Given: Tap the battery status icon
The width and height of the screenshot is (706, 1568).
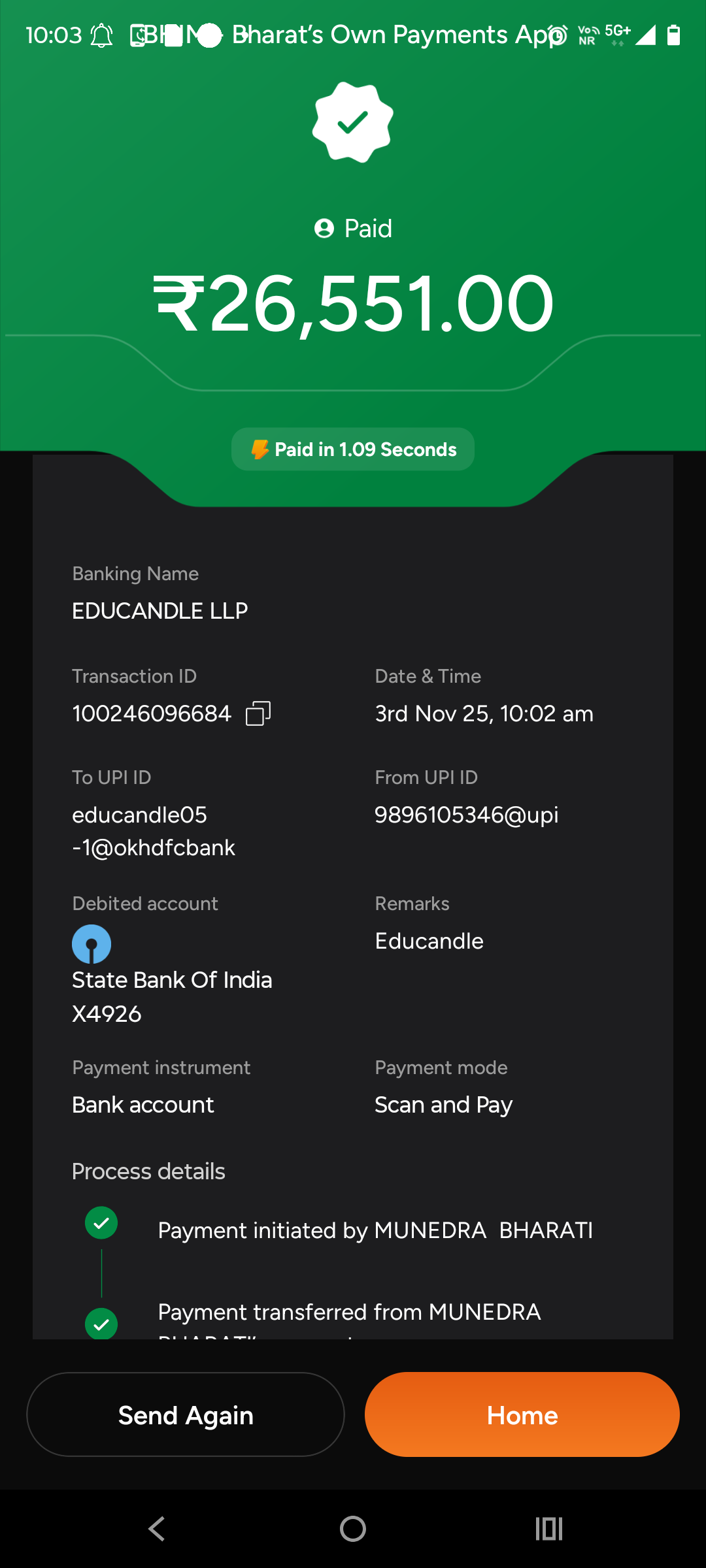Looking at the screenshot, I should [673, 35].
